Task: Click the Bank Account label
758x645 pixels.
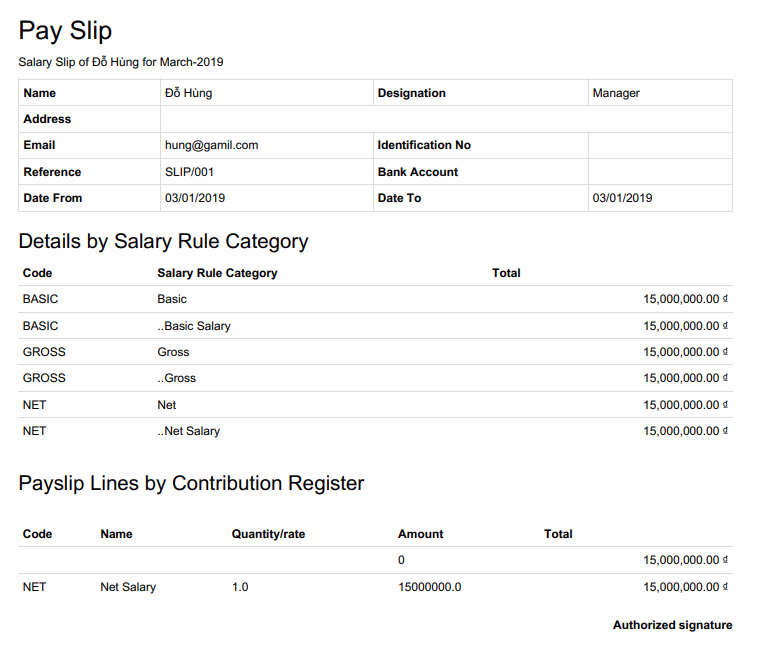Action: pyautogui.click(x=418, y=172)
